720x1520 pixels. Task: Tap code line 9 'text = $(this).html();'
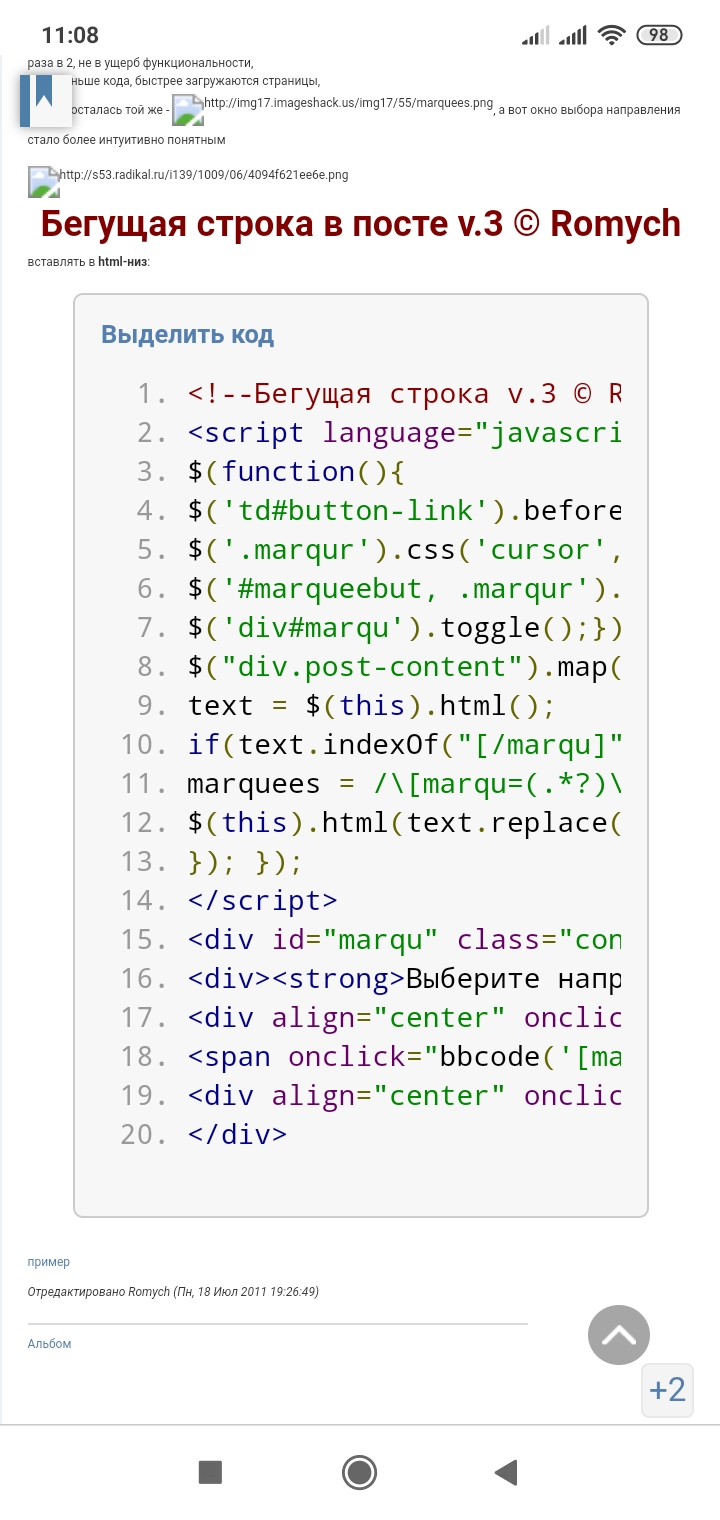click(x=371, y=706)
